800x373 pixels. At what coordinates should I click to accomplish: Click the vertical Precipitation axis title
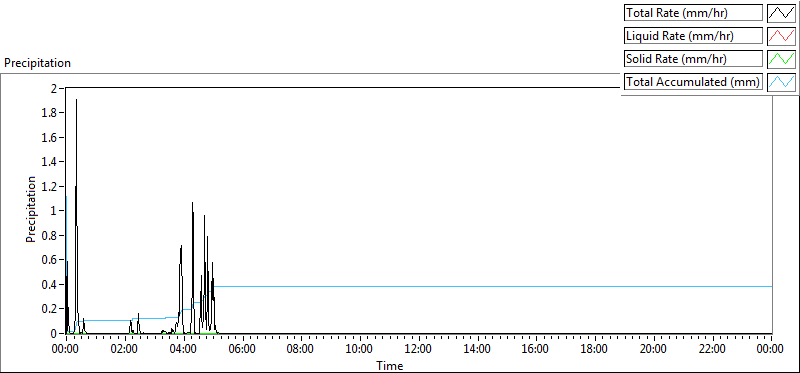(x=31, y=209)
